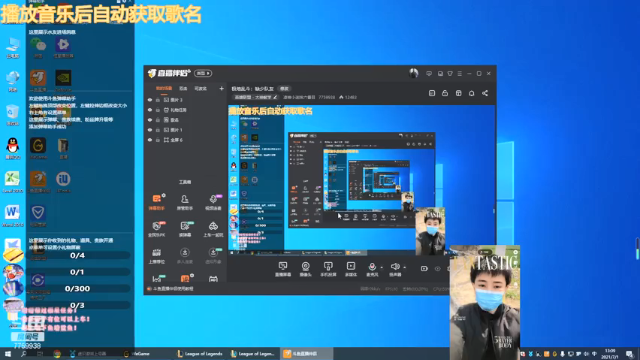Select the first highlighted scene tab
Screen dimensions: 640x360
(x=164, y=89)
